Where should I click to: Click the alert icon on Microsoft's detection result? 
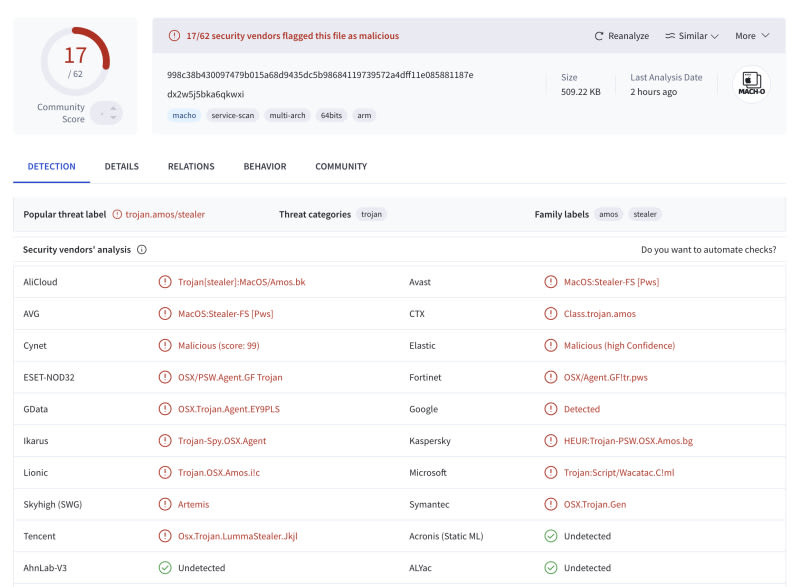[550, 473]
